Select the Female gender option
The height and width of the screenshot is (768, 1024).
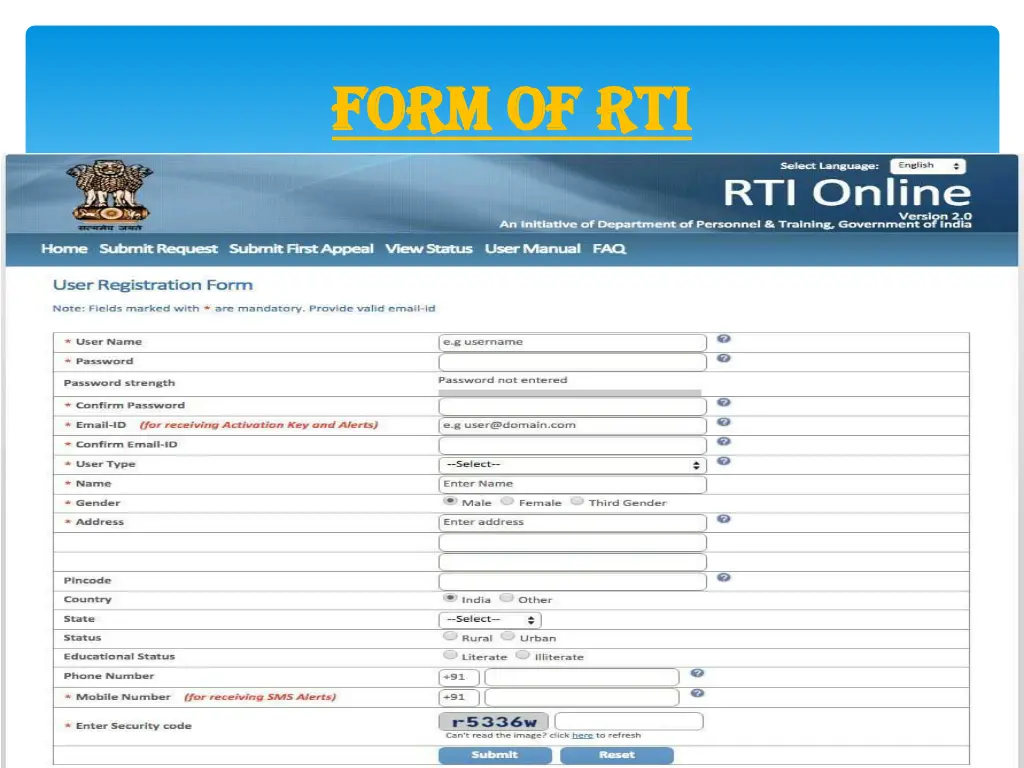(508, 502)
